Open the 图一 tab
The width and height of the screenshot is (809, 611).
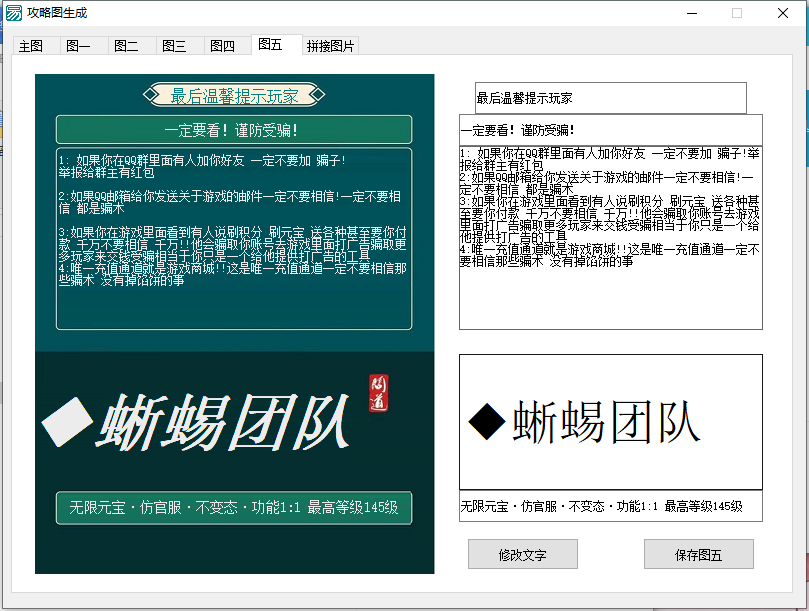coord(78,46)
